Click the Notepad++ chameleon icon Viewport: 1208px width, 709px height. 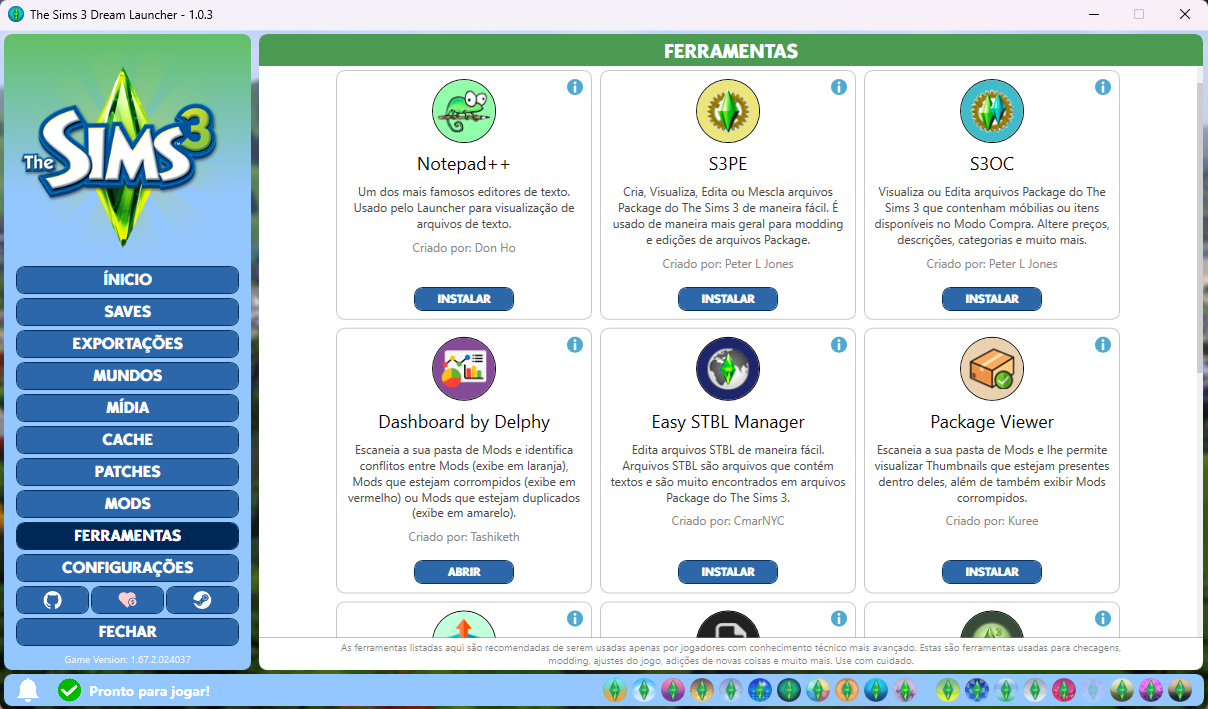[x=464, y=111]
